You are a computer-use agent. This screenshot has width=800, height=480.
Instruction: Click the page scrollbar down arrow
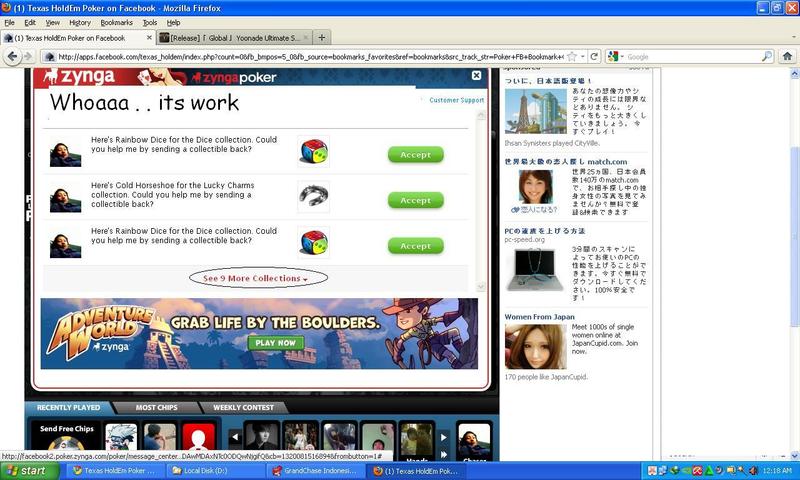point(794,456)
